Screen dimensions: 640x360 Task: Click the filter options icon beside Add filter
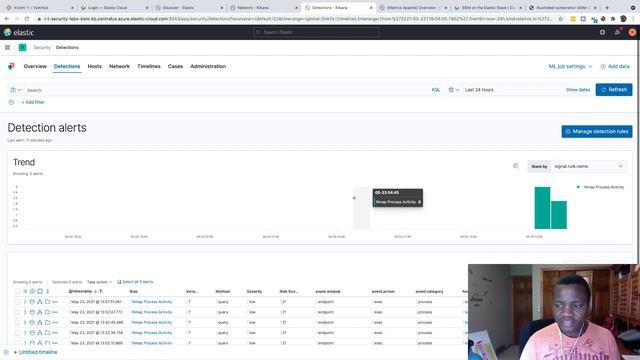coord(11,102)
